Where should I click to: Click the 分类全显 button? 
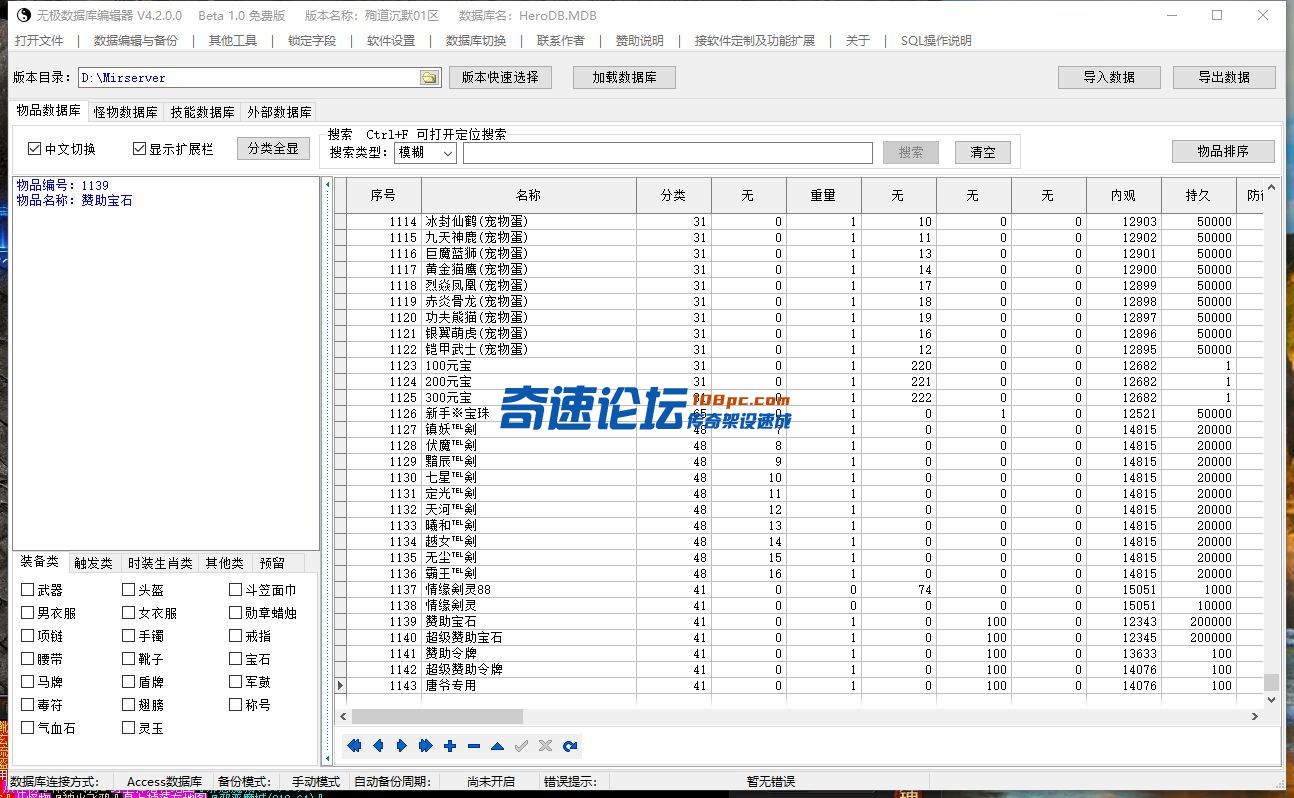pos(273,148)
